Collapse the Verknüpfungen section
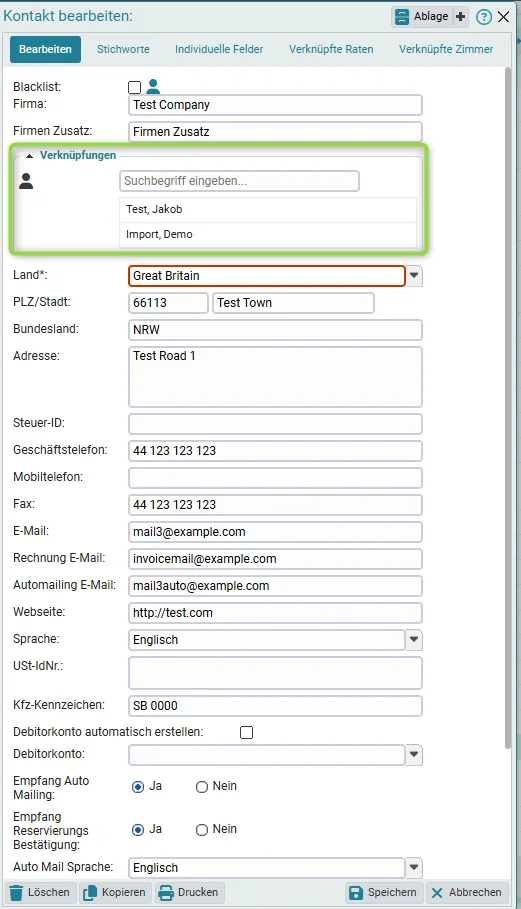Image resolution: width=521 pixels, height=909 pixels. (x=30, y=156)
